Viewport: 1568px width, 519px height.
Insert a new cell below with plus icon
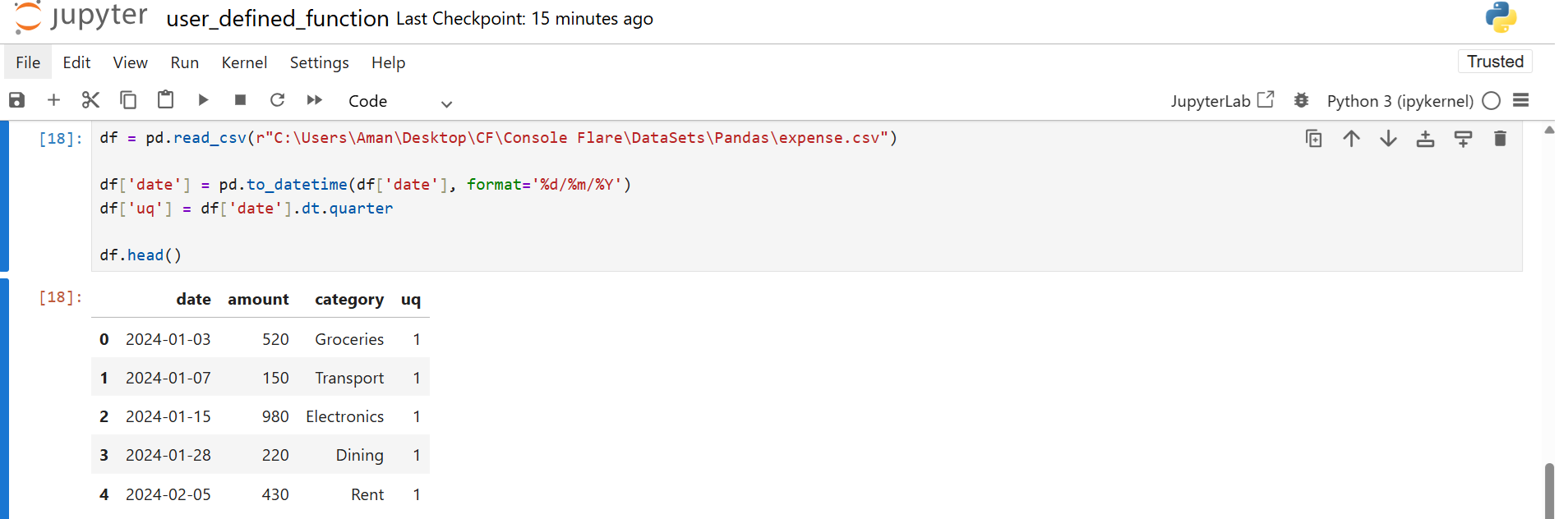coord(53,100)
